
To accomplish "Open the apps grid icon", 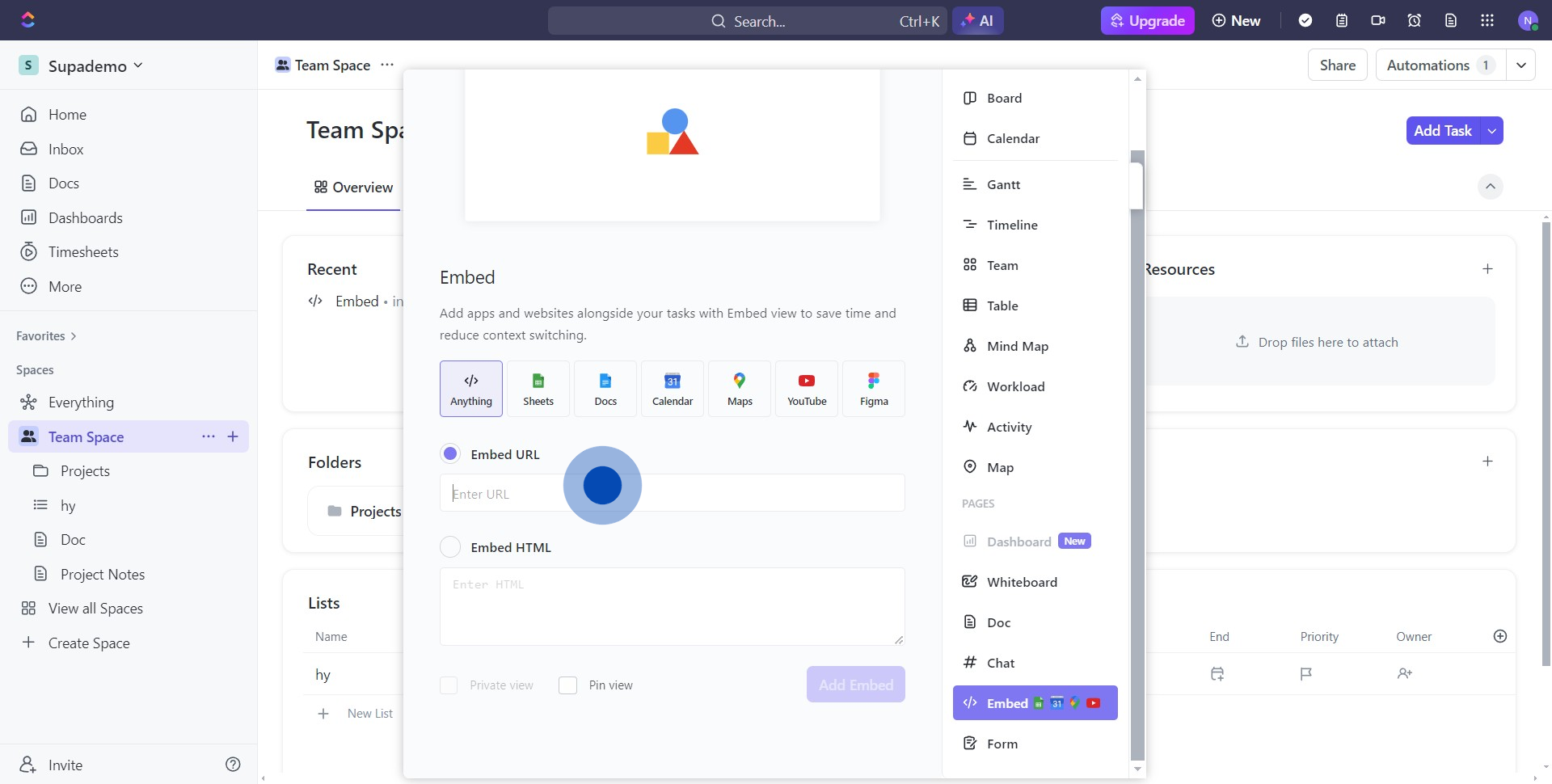I will (1487, 21).
